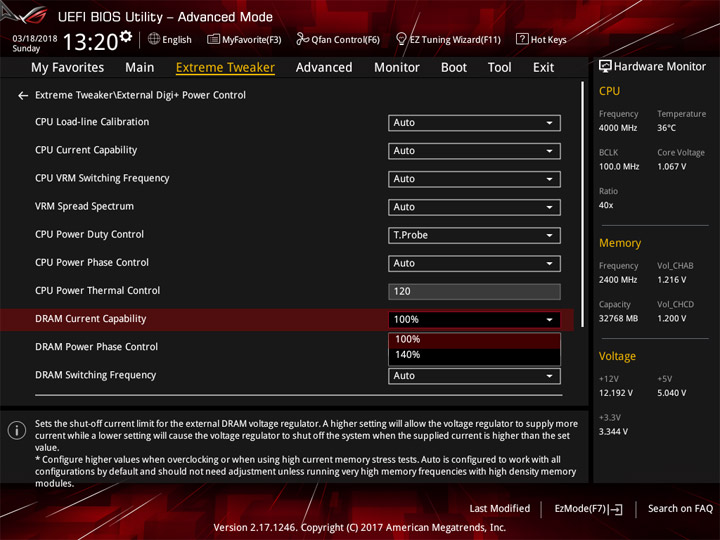Click the 5.040 V reading

tap(671, 393)
